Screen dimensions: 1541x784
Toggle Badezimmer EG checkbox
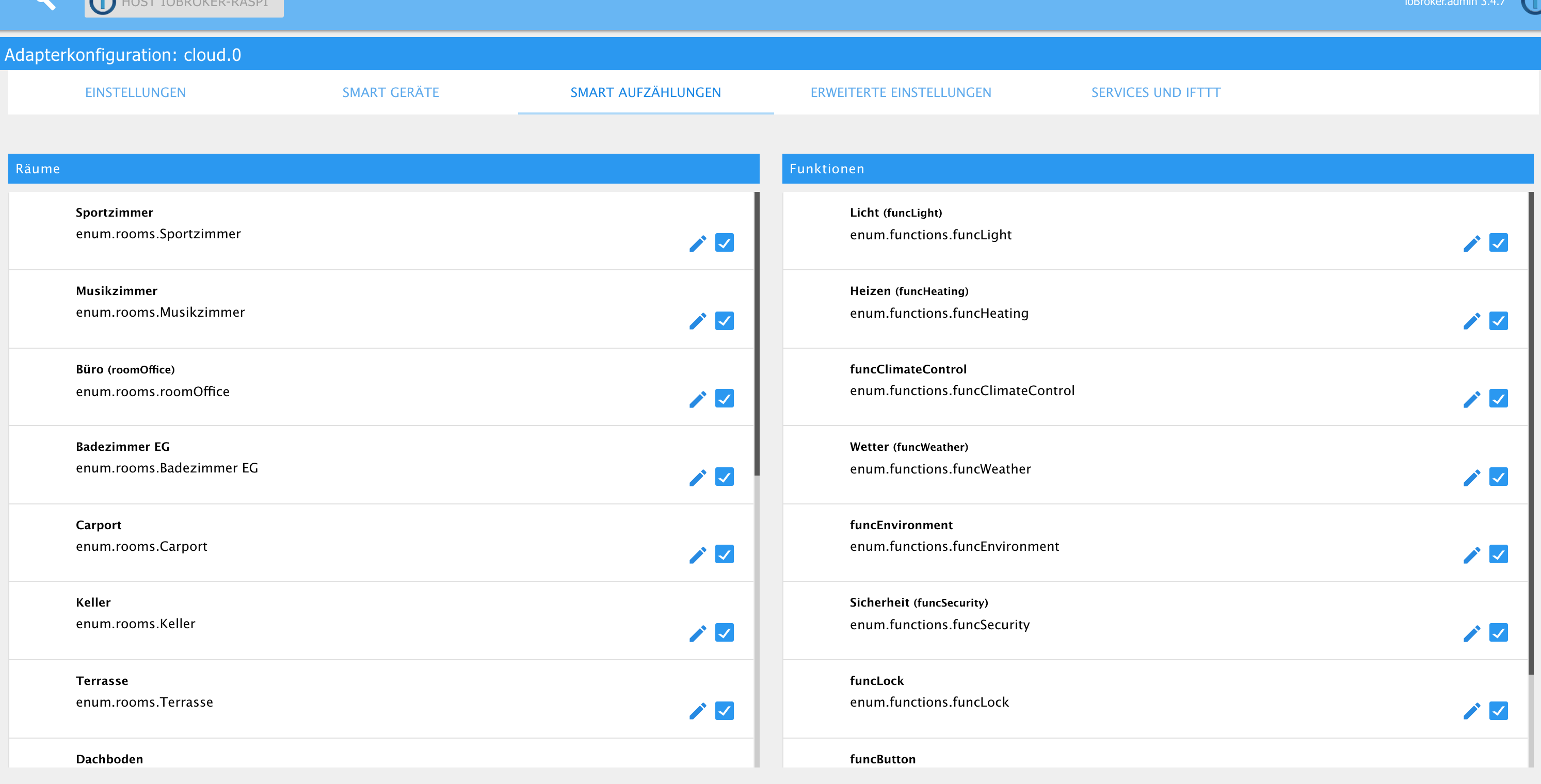click(x=725, y=477)
